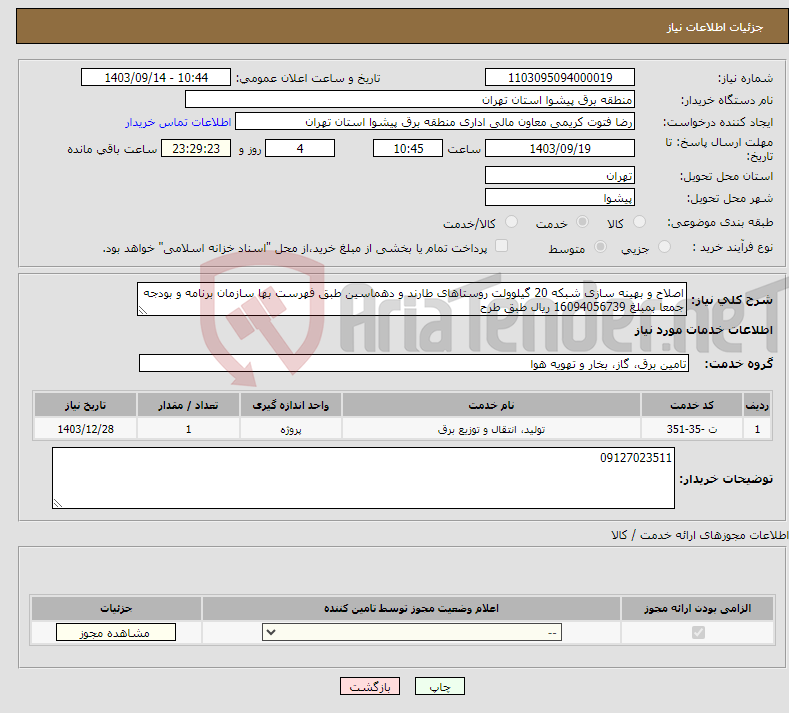Click the واحد اندازه گیری column header
789x713 pixels.
click(290, 405)
